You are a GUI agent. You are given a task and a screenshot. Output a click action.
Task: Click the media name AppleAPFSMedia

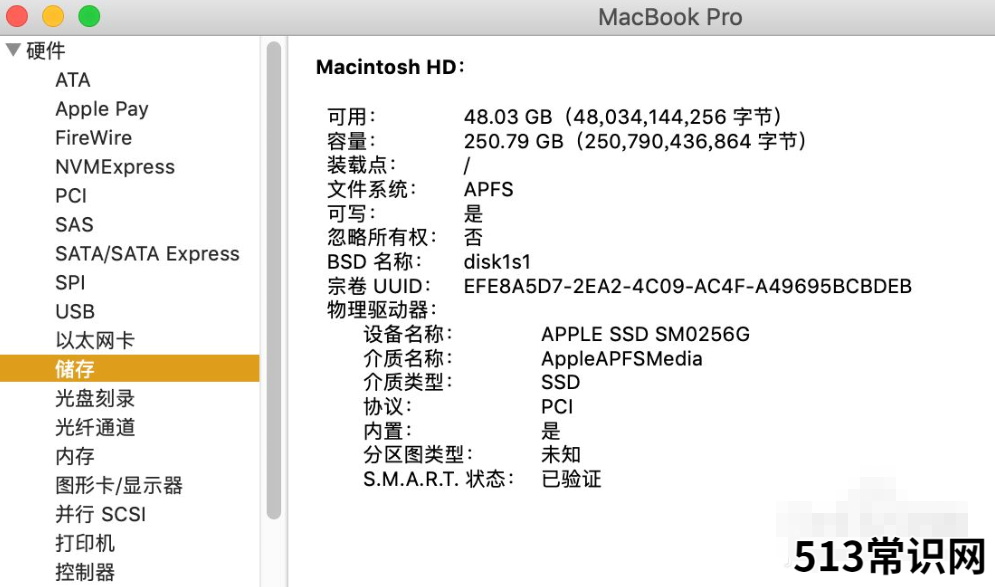pos(622,359)
